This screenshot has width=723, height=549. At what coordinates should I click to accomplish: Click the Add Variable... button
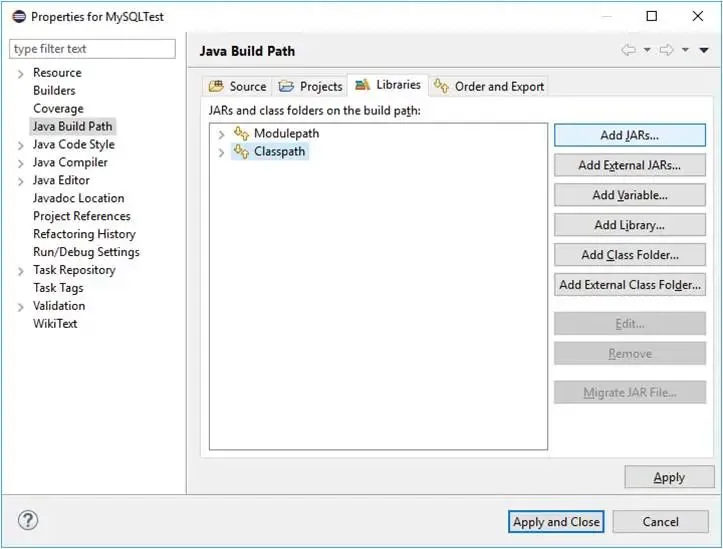click(630, 195)
